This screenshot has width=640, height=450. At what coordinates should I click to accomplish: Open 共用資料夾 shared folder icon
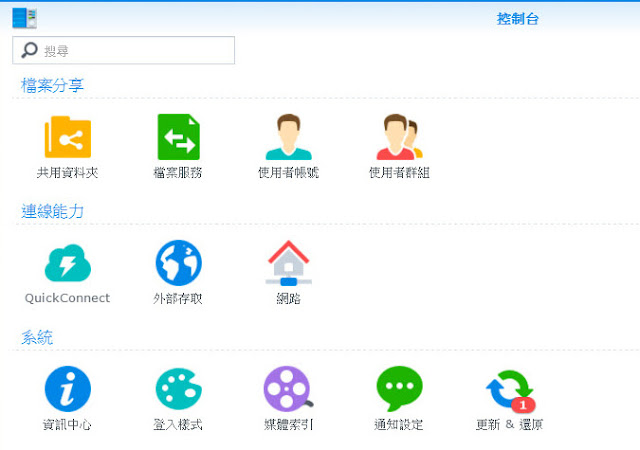tap(68, 137)
